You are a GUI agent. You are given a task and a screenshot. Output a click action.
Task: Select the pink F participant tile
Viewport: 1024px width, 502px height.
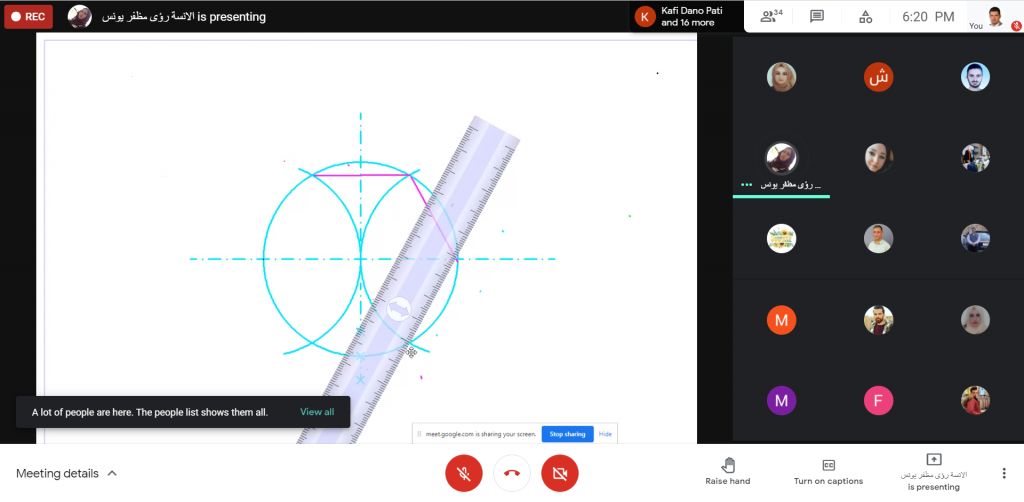(878, 401)
